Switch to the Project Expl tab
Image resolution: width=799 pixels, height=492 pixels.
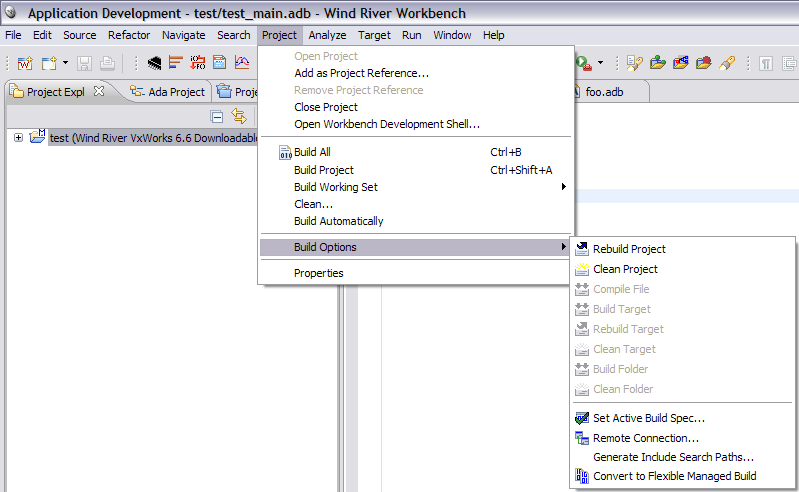(x=56, y=92)
